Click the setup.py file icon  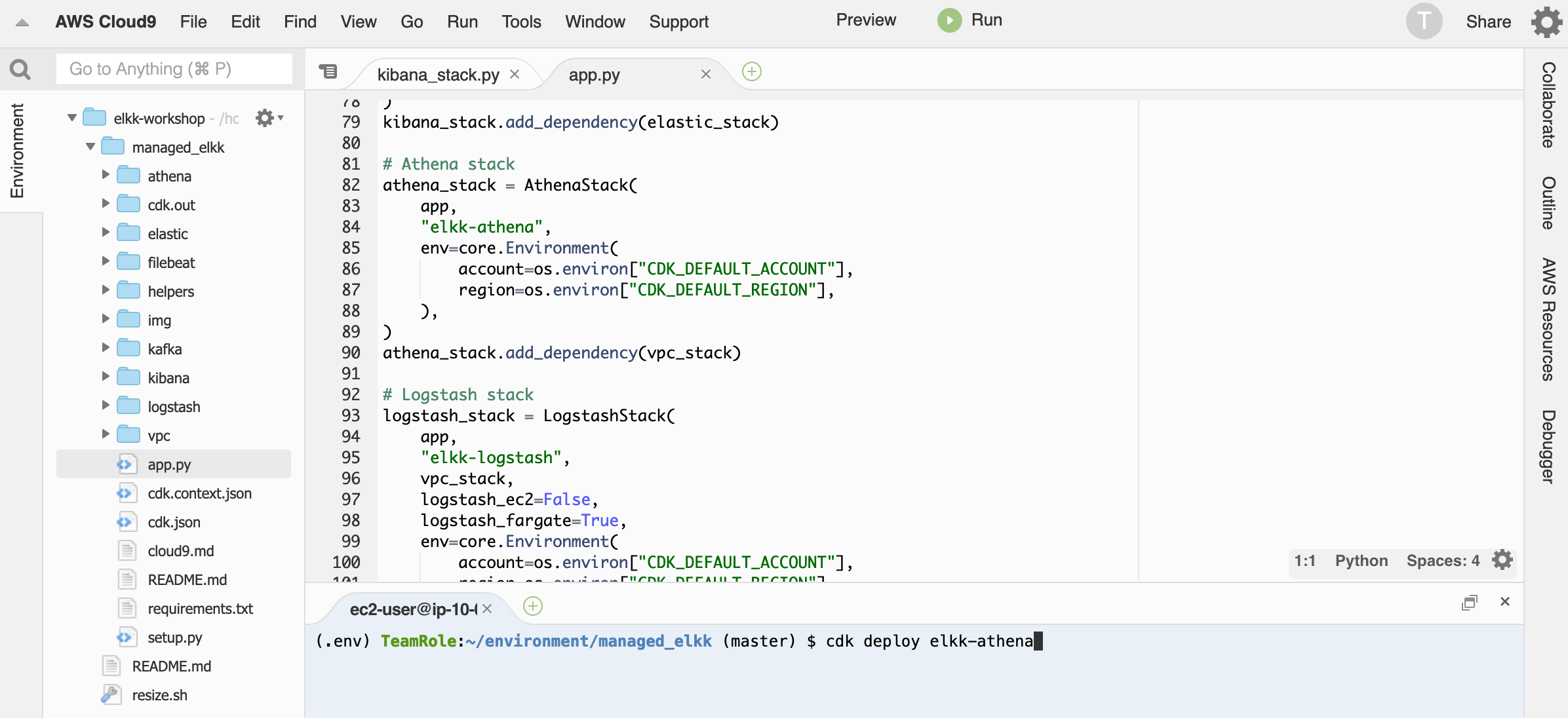pyautogui.click(x=127, y=637)
